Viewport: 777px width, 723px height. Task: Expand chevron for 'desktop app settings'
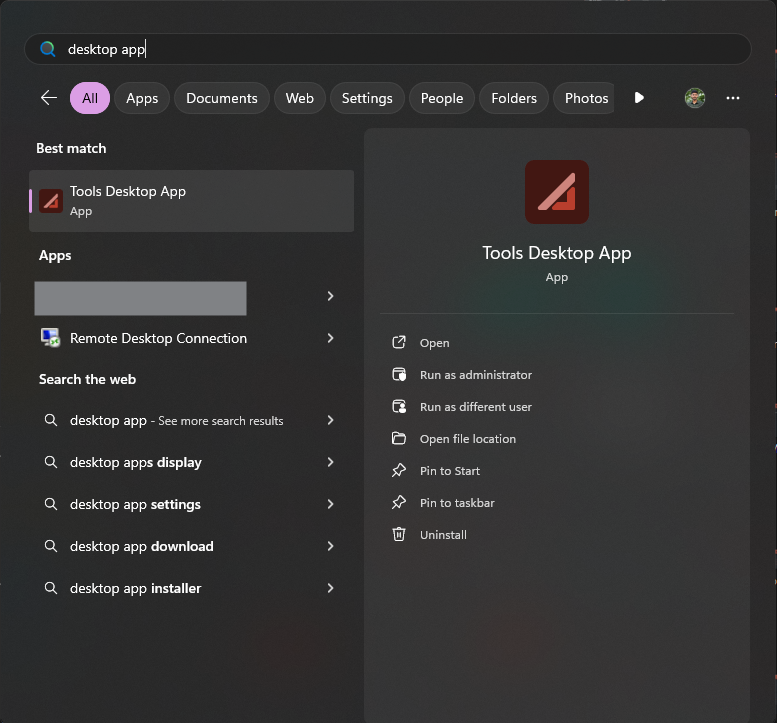click(331, 504)
